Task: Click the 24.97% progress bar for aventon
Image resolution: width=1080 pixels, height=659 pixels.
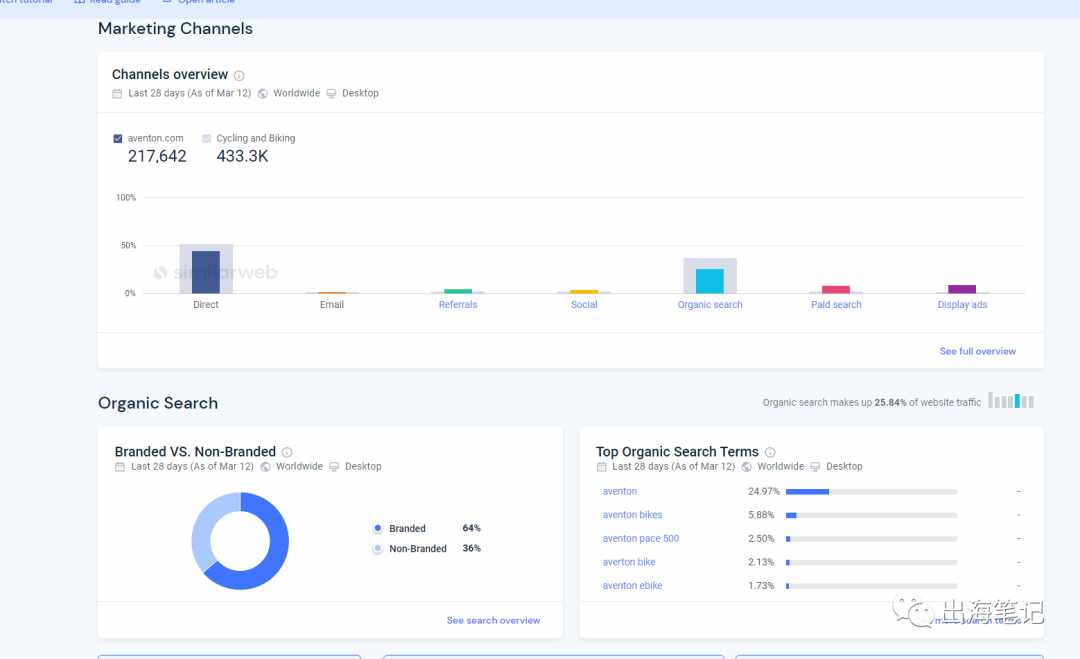Action: [x=871, y=492]
